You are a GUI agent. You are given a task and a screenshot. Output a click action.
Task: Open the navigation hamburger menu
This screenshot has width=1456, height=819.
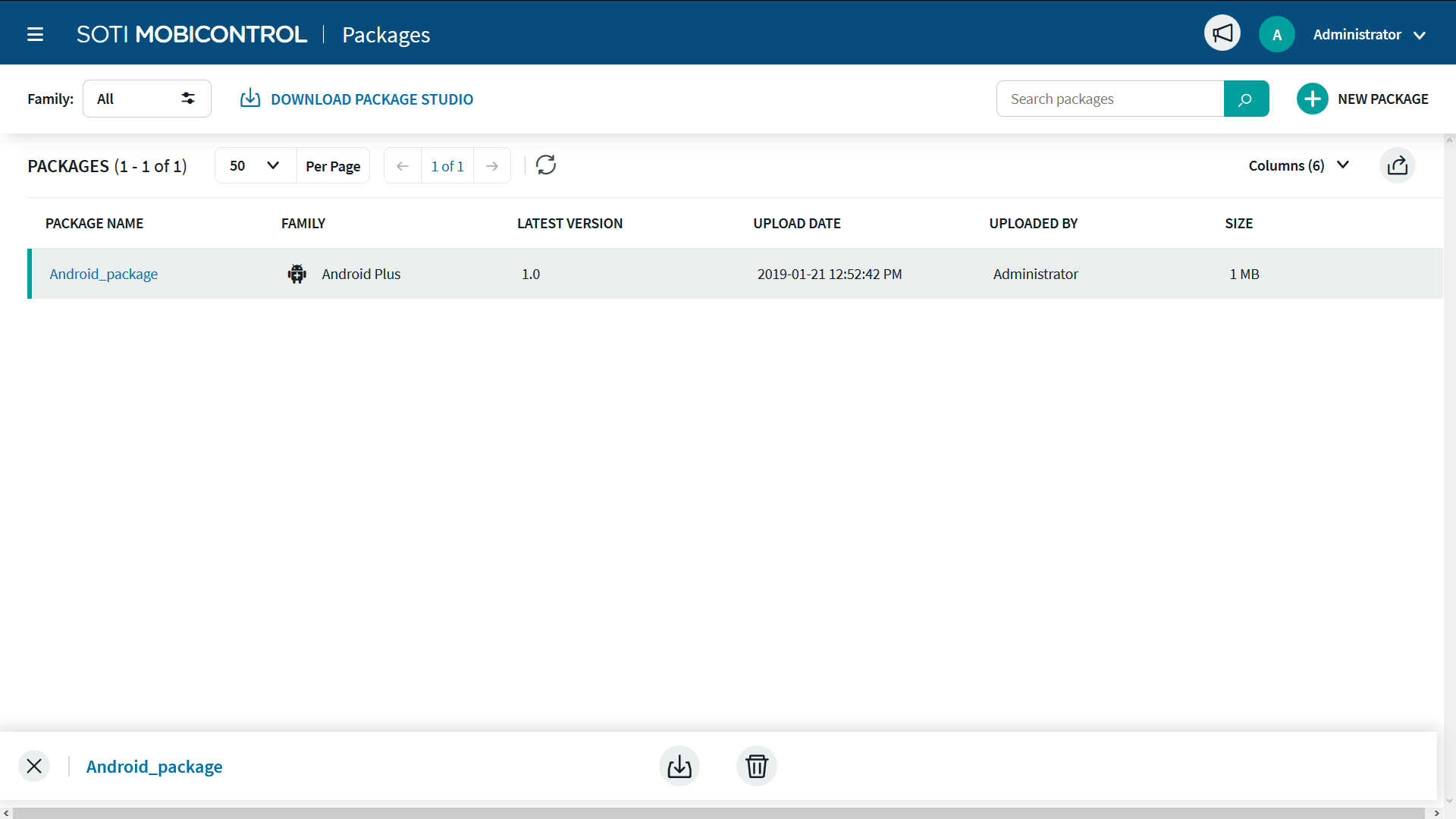click(x=35, y=34)
